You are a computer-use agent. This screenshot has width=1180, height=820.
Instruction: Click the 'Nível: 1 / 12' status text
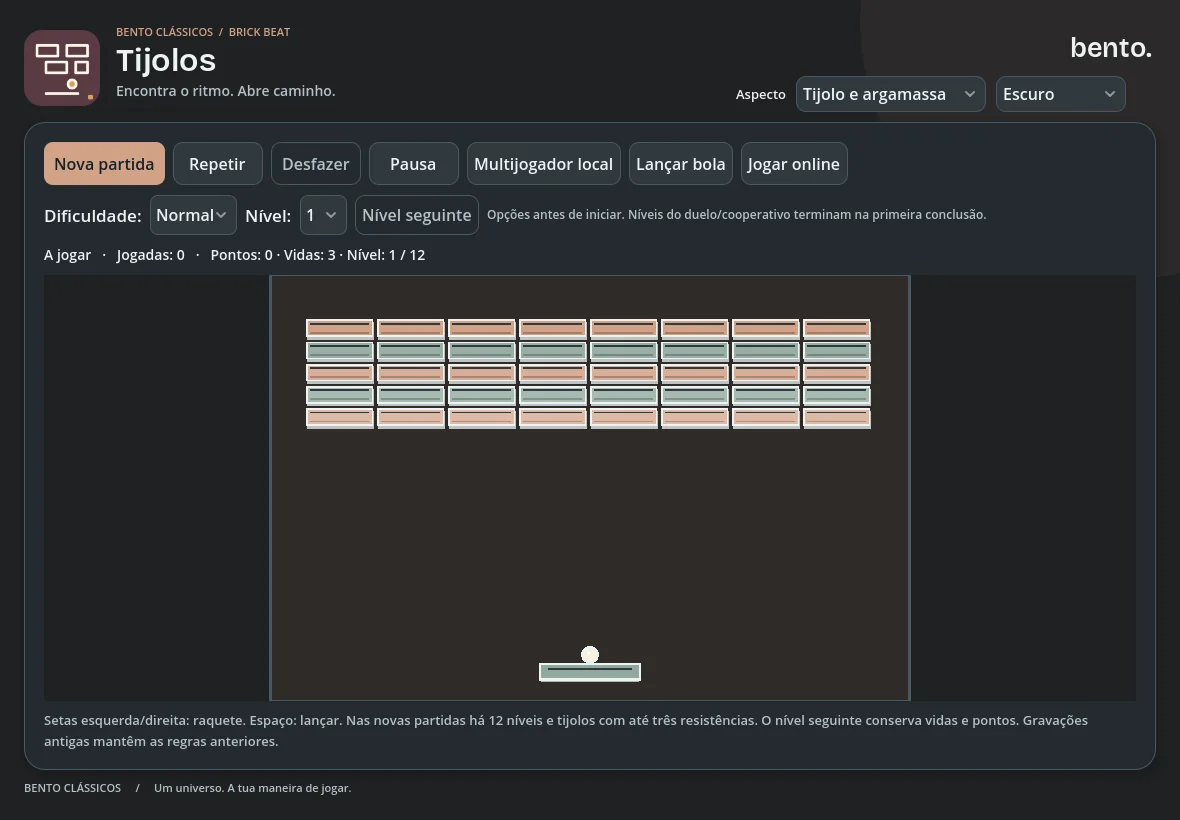pos(386,255)
